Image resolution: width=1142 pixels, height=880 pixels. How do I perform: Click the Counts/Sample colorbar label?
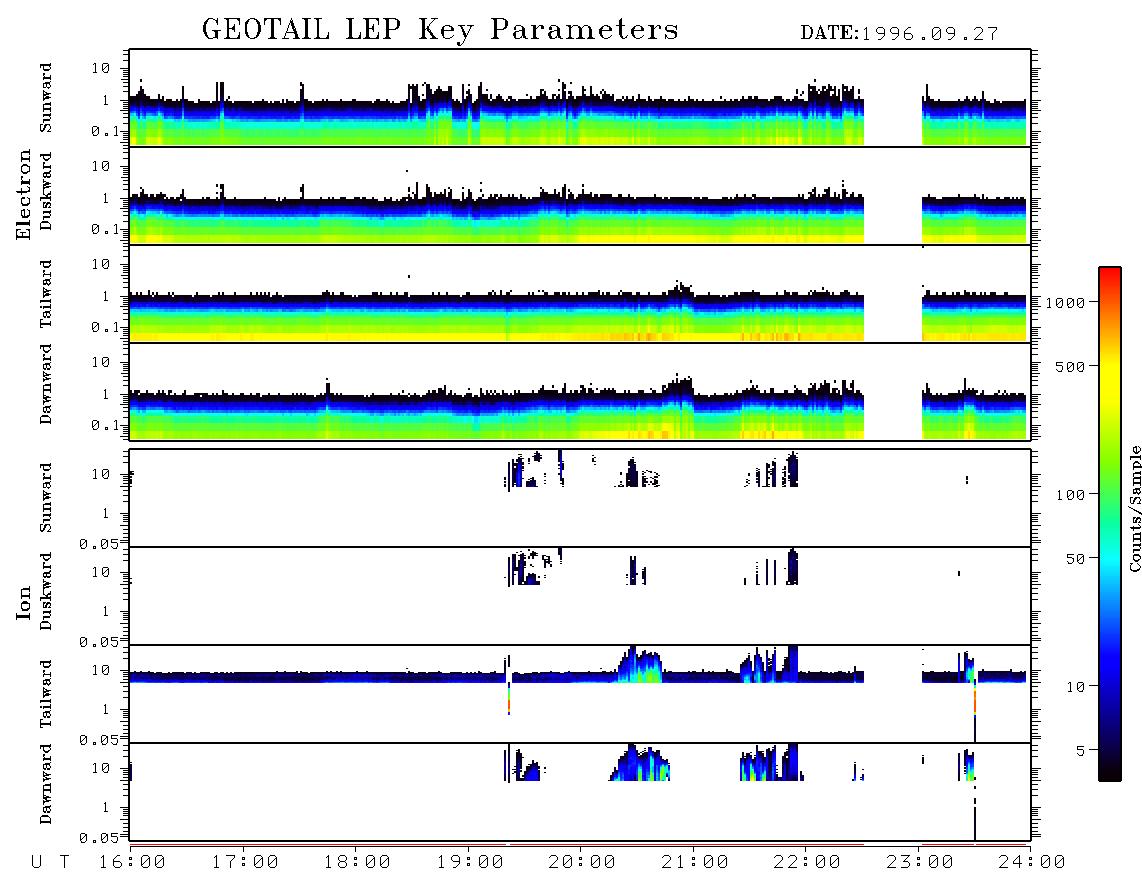tap(1134, 508)
